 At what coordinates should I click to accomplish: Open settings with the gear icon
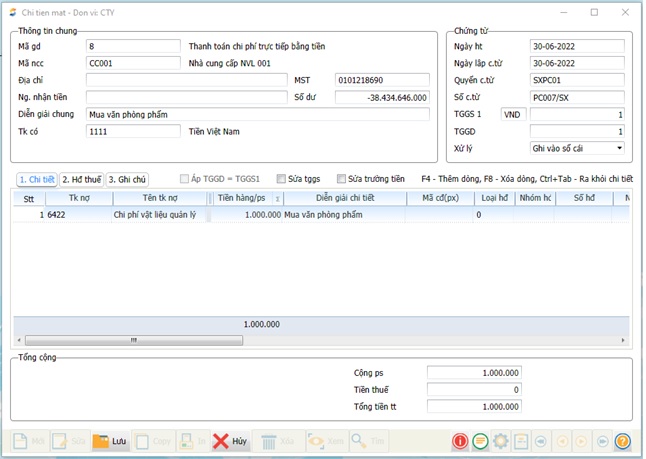[500, 441]
